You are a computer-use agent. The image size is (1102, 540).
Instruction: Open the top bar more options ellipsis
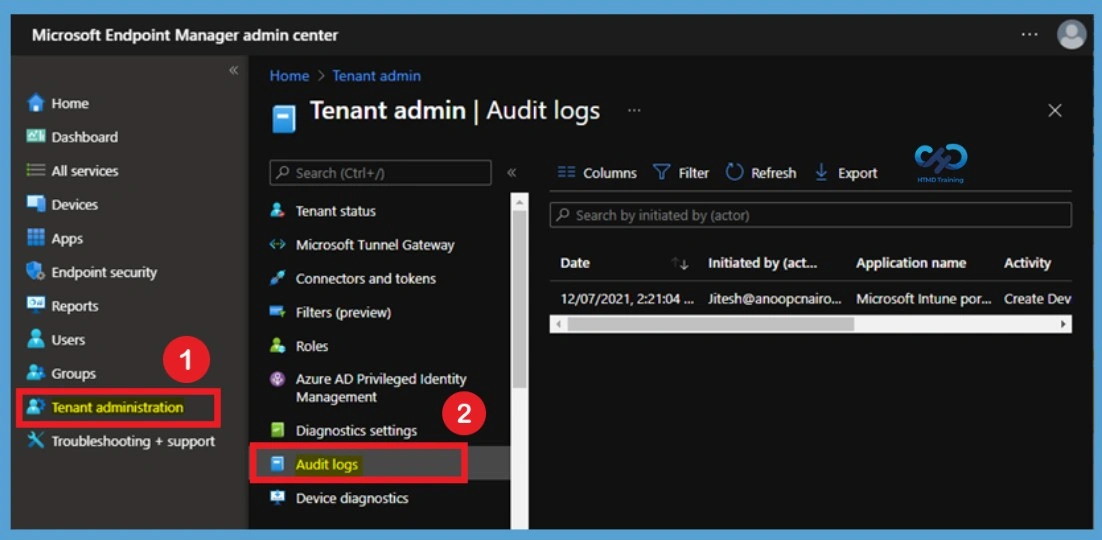pyautogui.click(x=1030, y=34)
